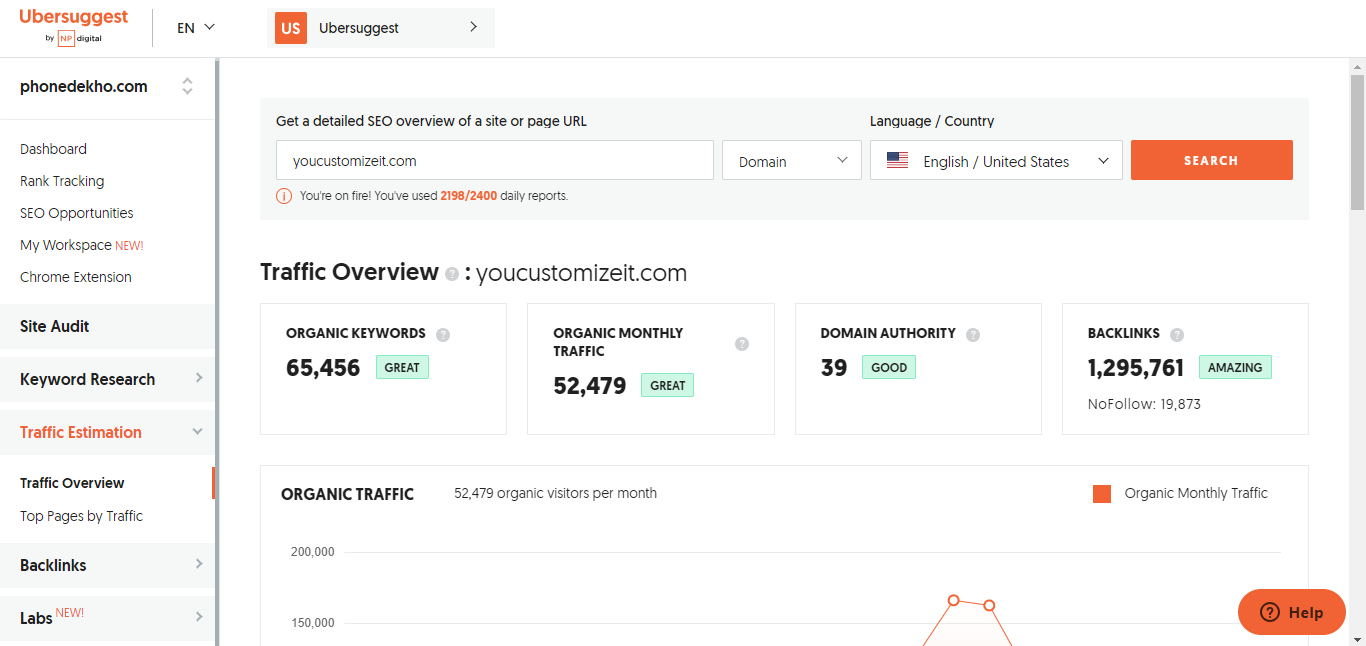
Task: Expand the Backlinks section
Action: [107, 565]
